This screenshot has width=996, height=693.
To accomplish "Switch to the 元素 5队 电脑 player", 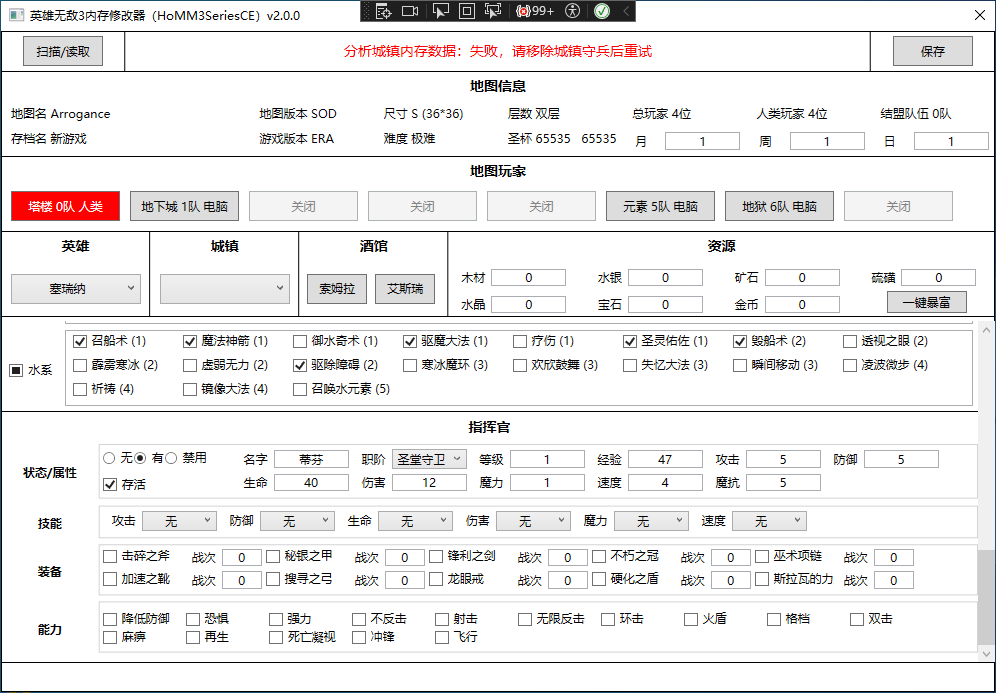I will [x=660, y=207].
